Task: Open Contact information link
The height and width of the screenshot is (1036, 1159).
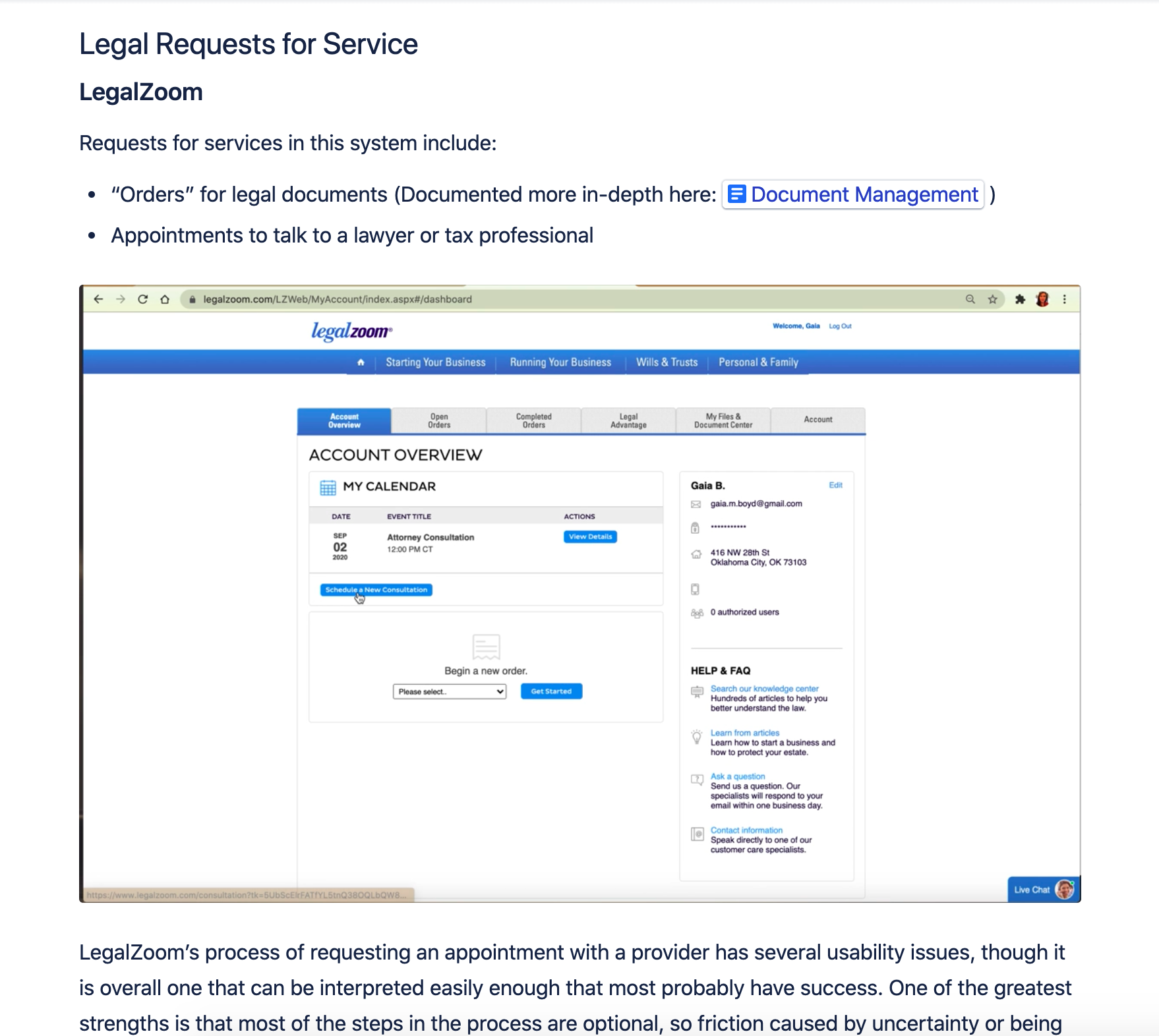Action: pyautogui.click(x=746, y=830)
